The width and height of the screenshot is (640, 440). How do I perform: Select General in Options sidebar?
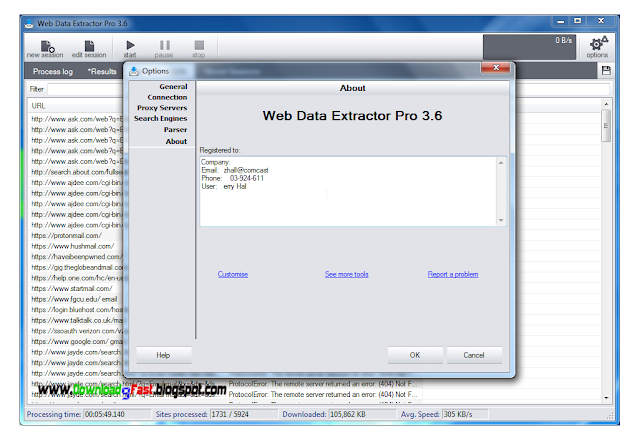(x=173, y=87)
